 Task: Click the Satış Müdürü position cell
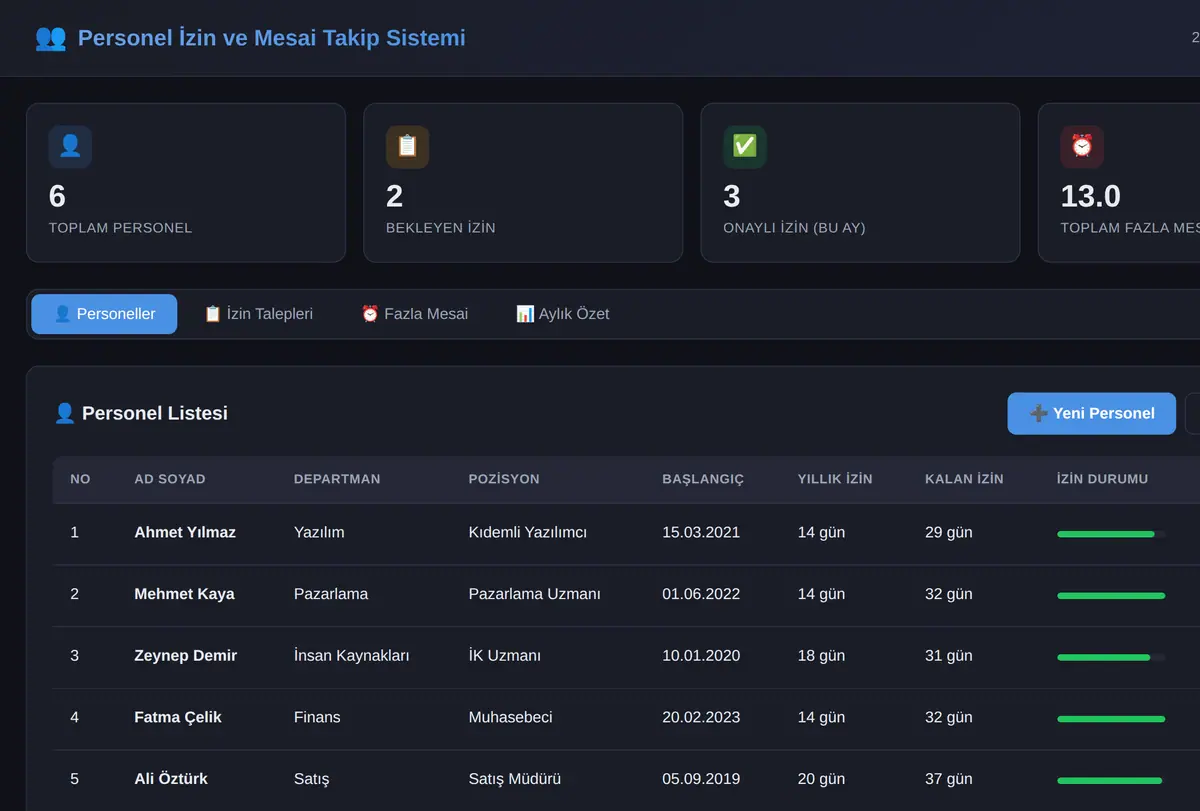(515, 779)
